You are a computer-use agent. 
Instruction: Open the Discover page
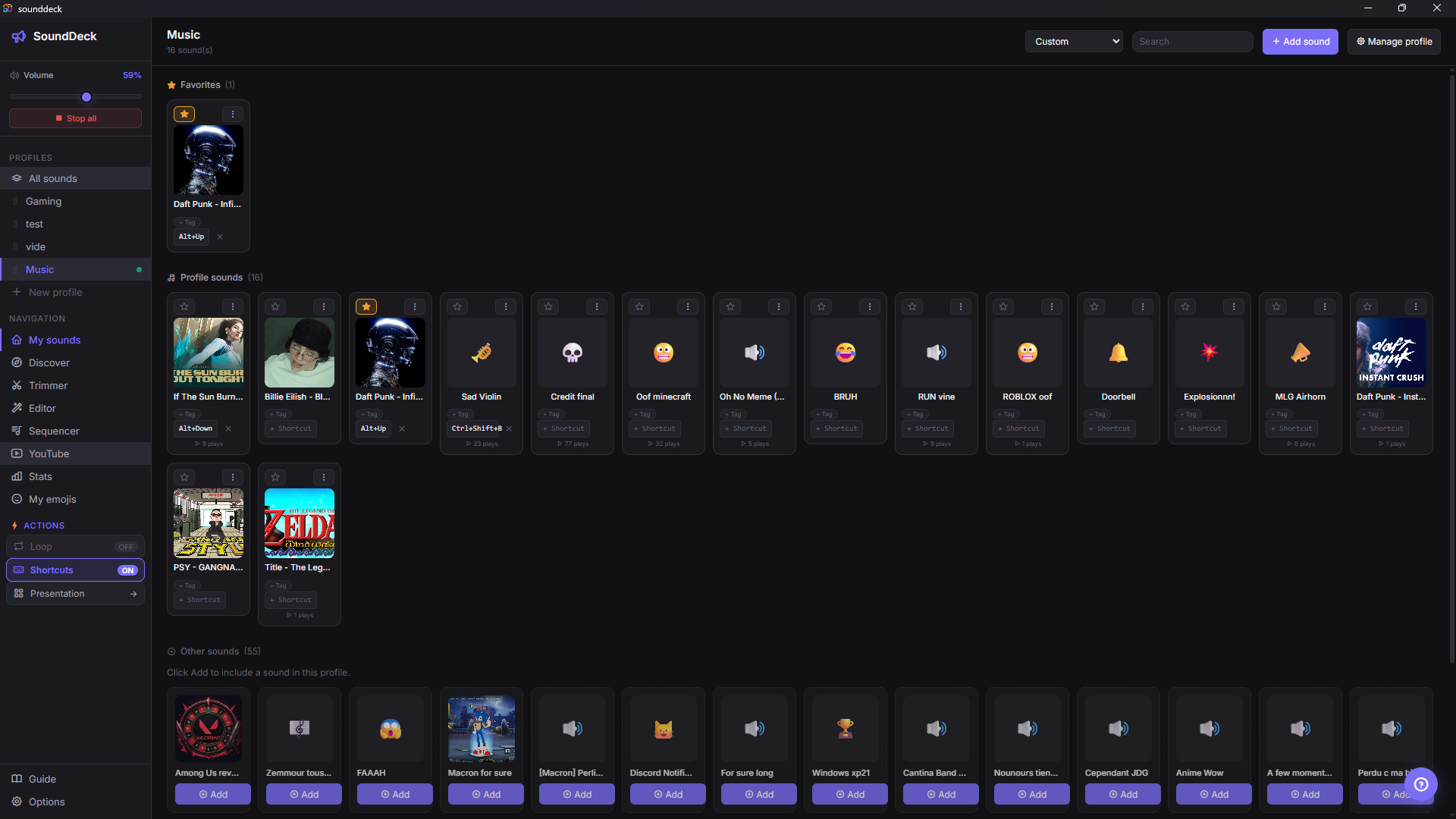(75, 362)
